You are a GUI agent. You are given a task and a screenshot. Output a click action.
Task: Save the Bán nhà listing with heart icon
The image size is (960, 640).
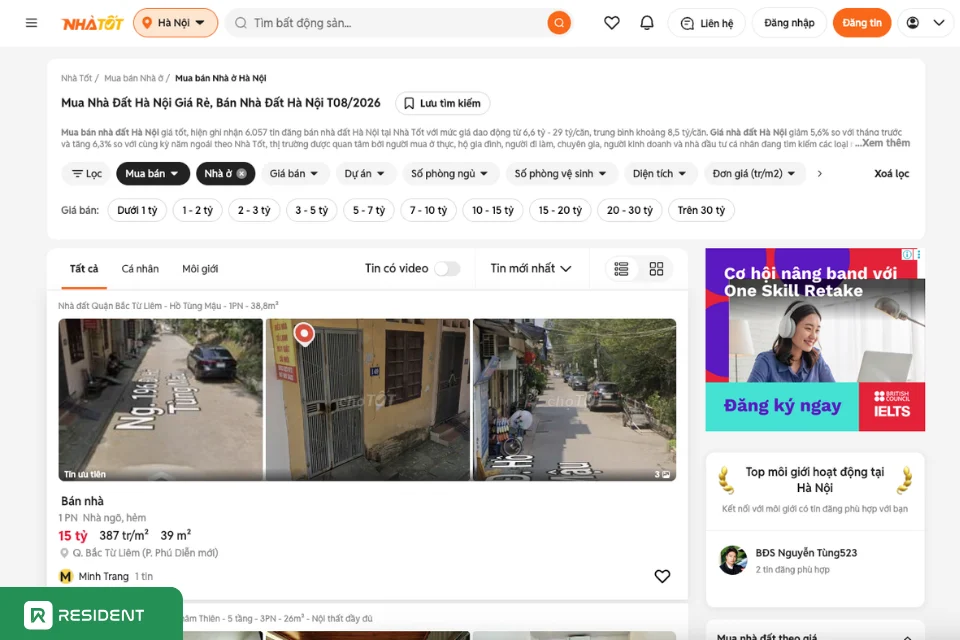[662, 576]
